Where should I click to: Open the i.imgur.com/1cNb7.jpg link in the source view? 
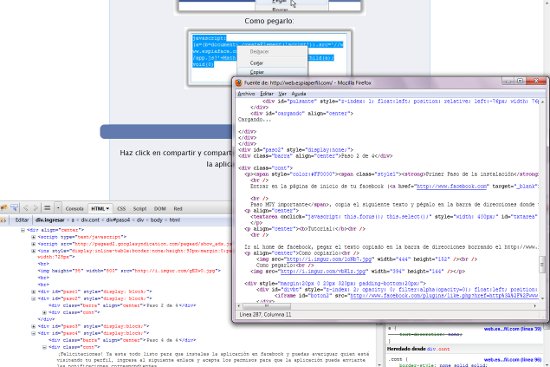(x=329, y=259)
